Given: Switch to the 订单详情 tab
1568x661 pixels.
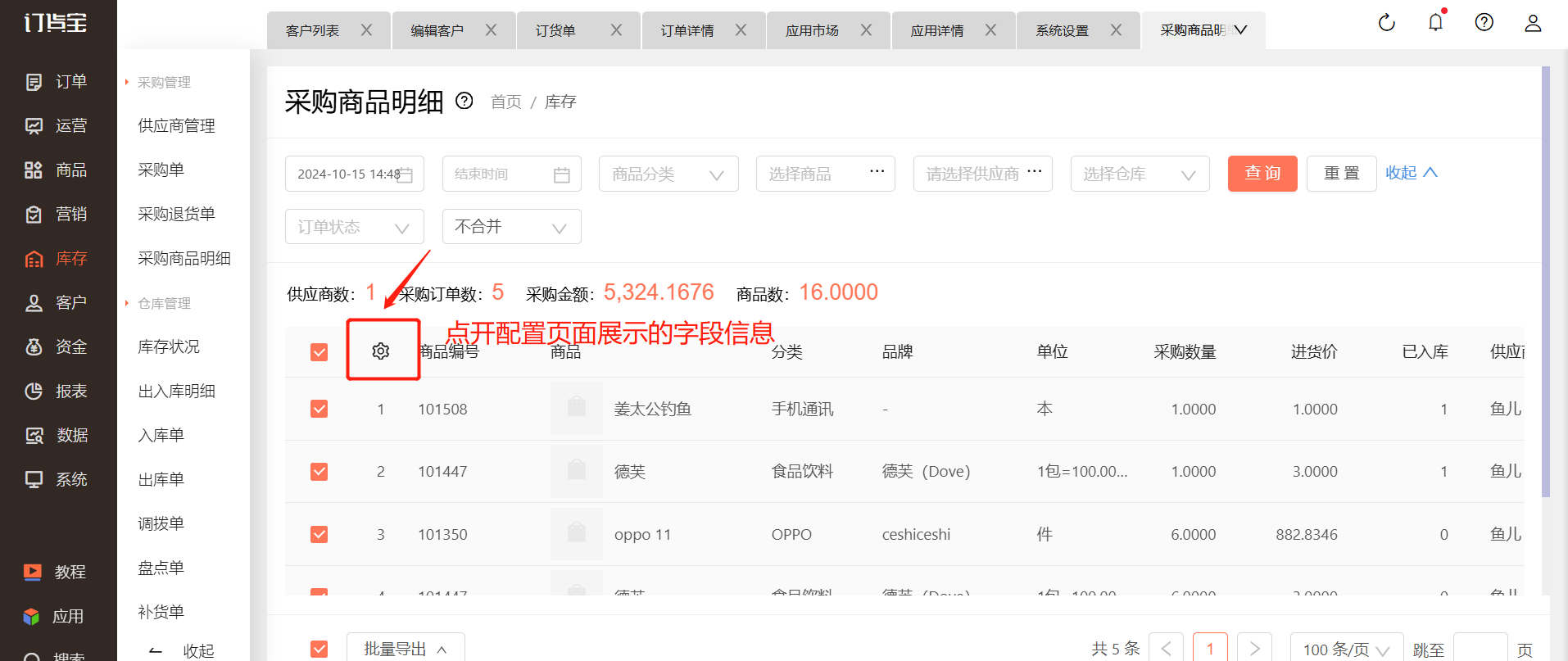Looking at the screenshot, I should [687, 30].
